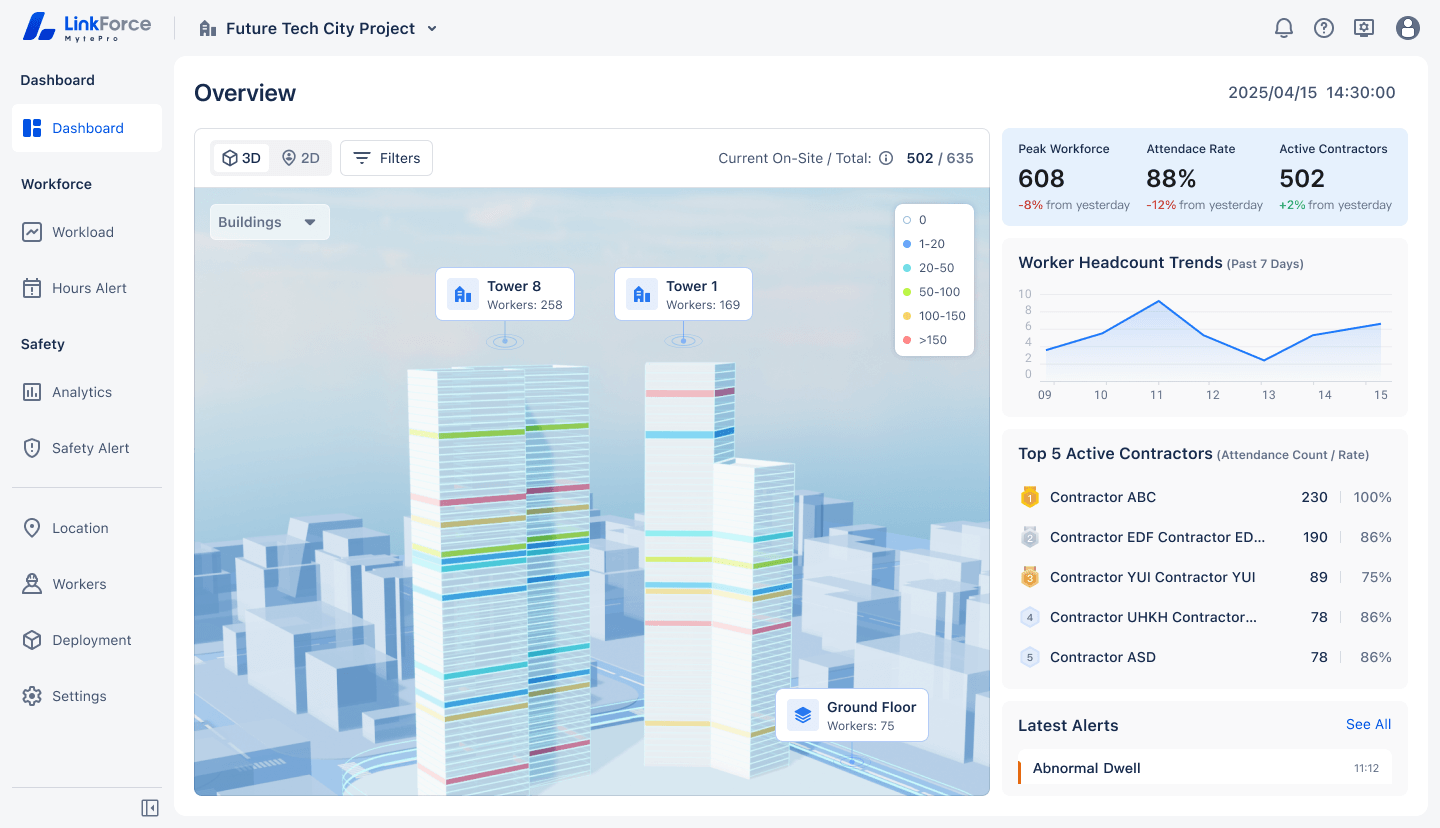Open the Safety Alert page
1440x828 pixels.
(87, 448)
